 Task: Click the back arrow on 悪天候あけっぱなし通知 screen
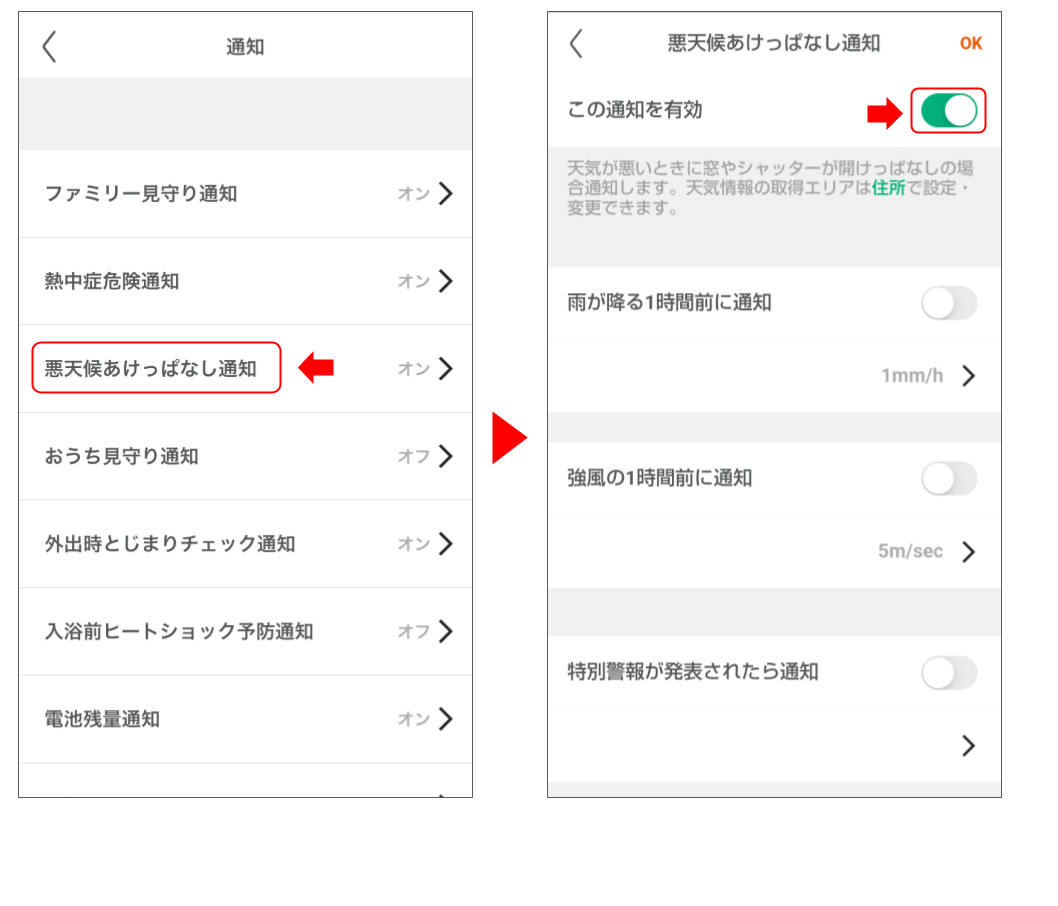(x=576, y=44)
